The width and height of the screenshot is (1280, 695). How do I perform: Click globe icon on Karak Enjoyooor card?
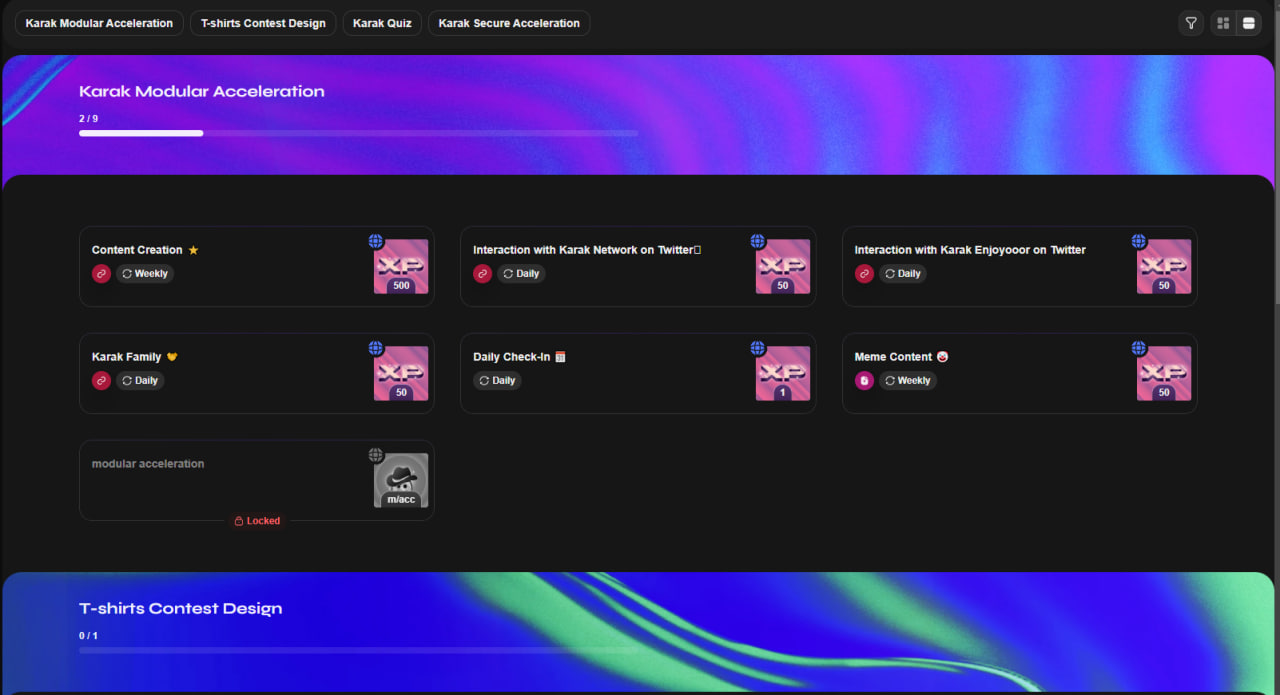pos(1139,241)
